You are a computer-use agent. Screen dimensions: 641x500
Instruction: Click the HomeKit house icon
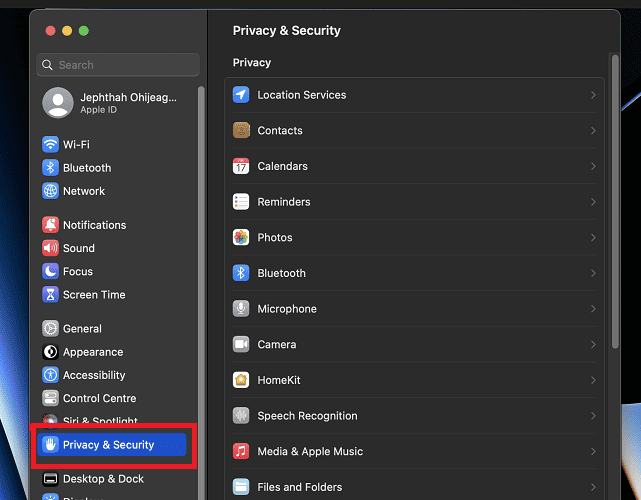pyautogui.click(x=241, y=380)
